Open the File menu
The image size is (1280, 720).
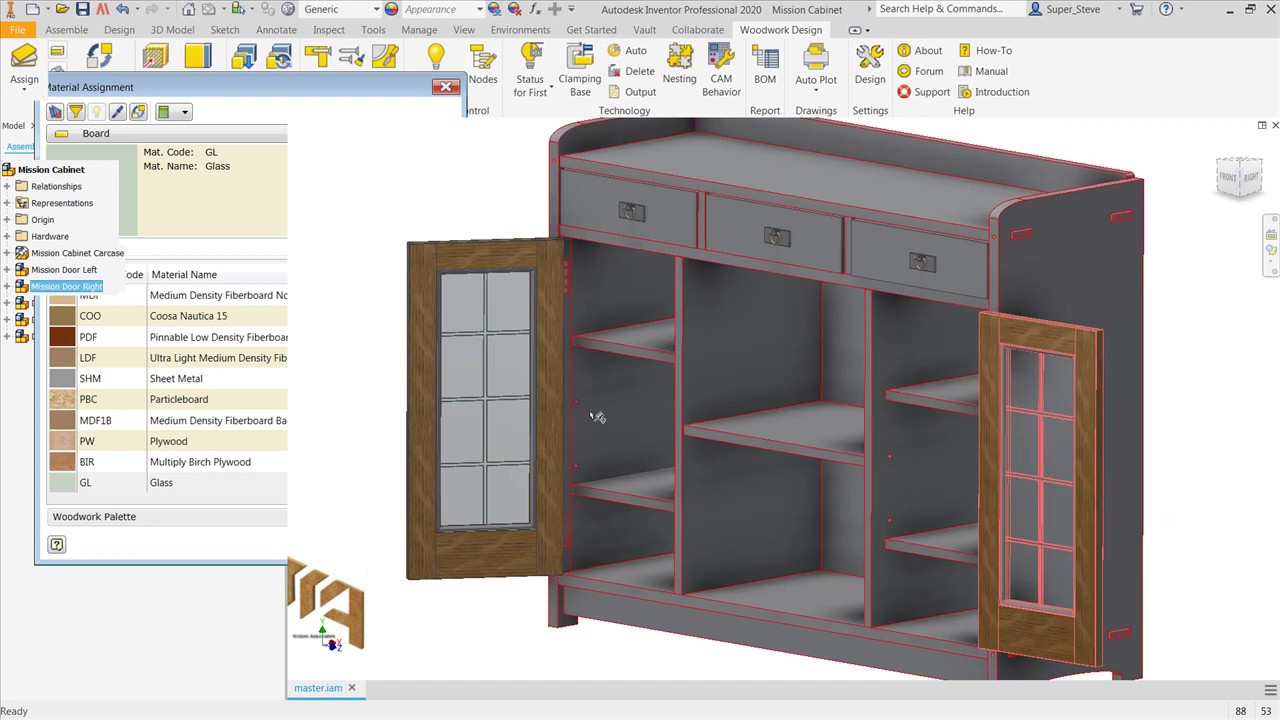point(17,30)
